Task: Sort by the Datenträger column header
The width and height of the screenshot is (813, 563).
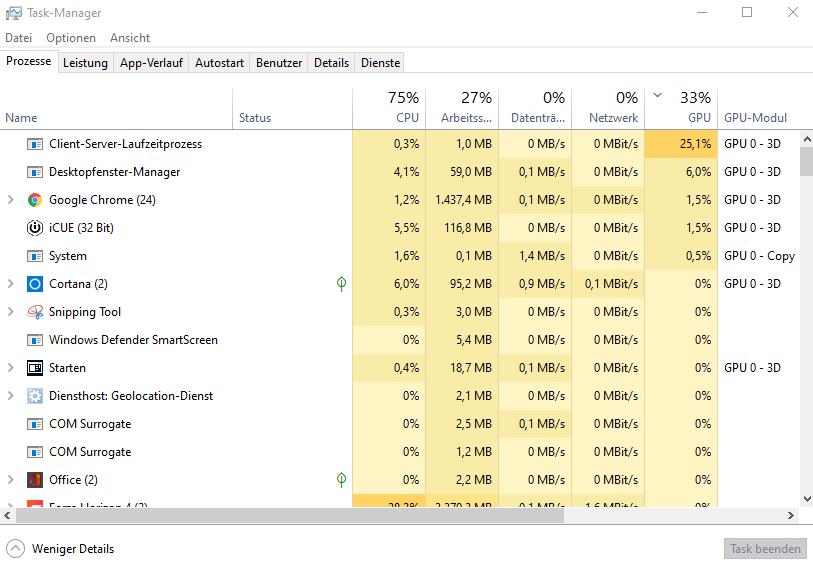Action: coord(535,108)
